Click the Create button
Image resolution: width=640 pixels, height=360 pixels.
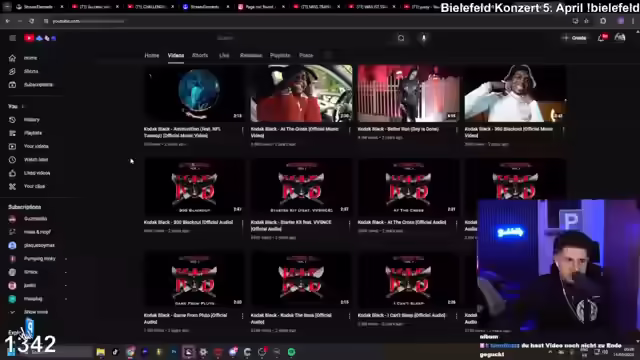(575, 38)
